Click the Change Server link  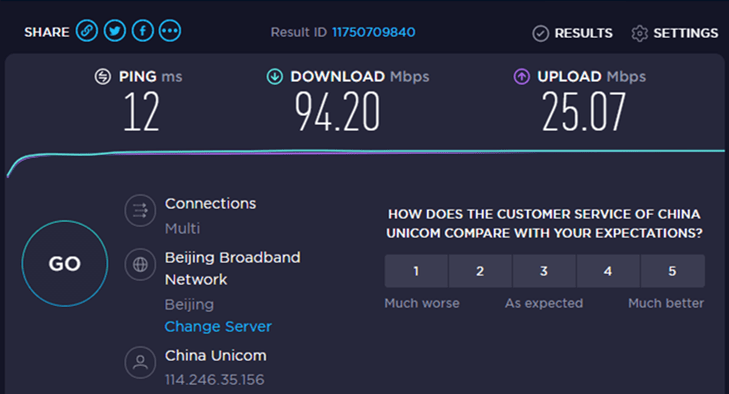coord(218,327)
